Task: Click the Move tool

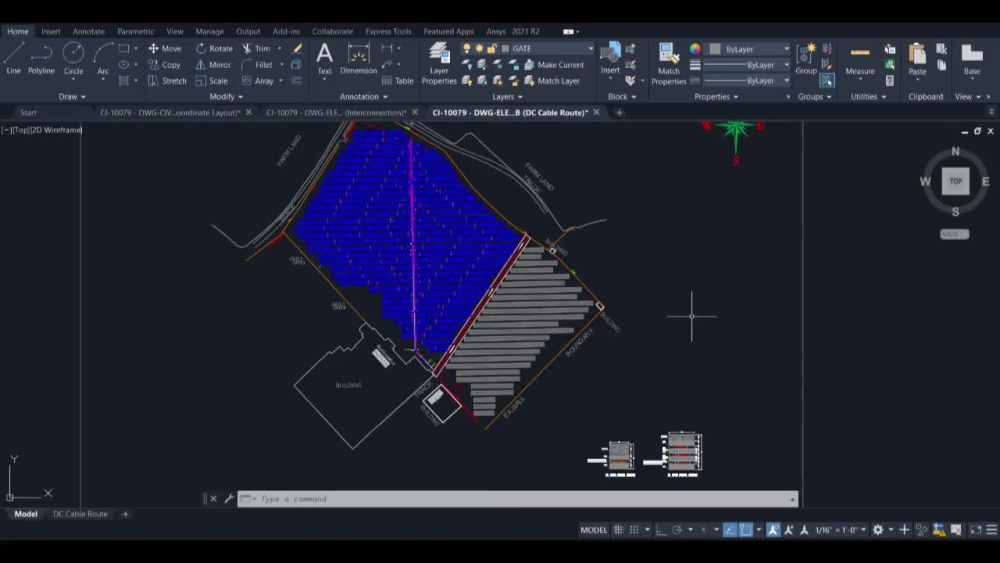Action: (165, 48)
